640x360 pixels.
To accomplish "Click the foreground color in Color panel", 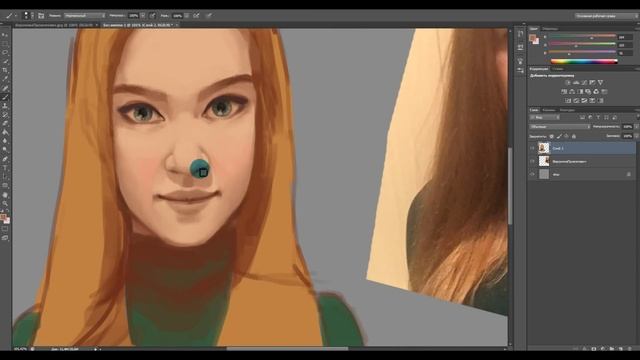I will coord(533,38).
